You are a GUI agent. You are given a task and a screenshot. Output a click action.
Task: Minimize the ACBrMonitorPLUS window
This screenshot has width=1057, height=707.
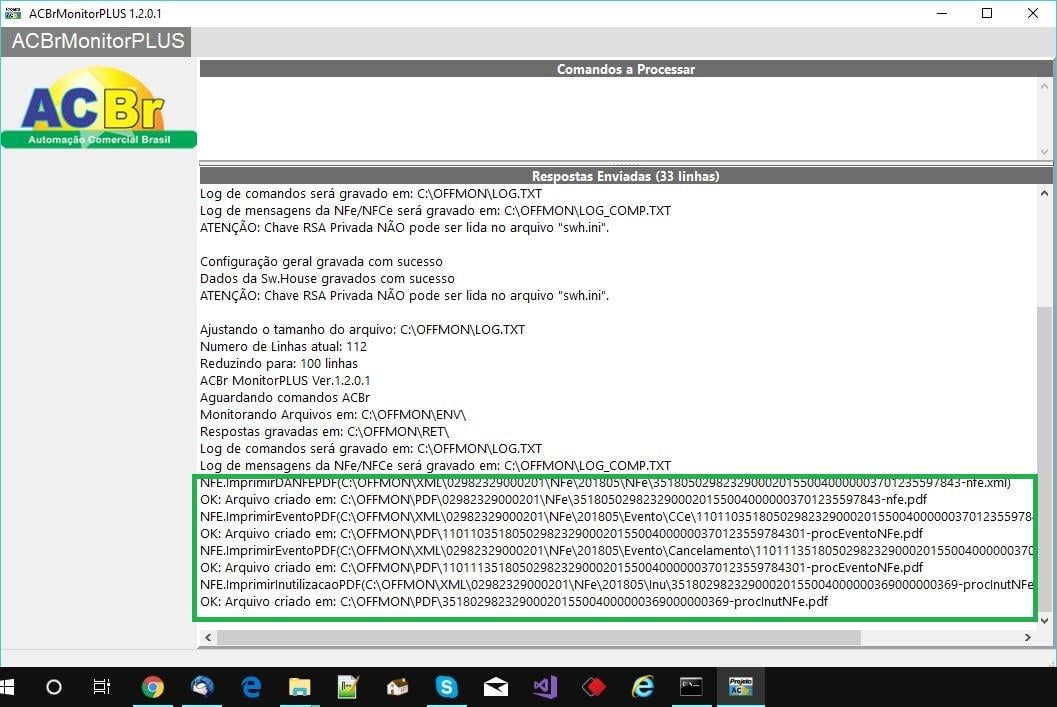tap(942, 13)
